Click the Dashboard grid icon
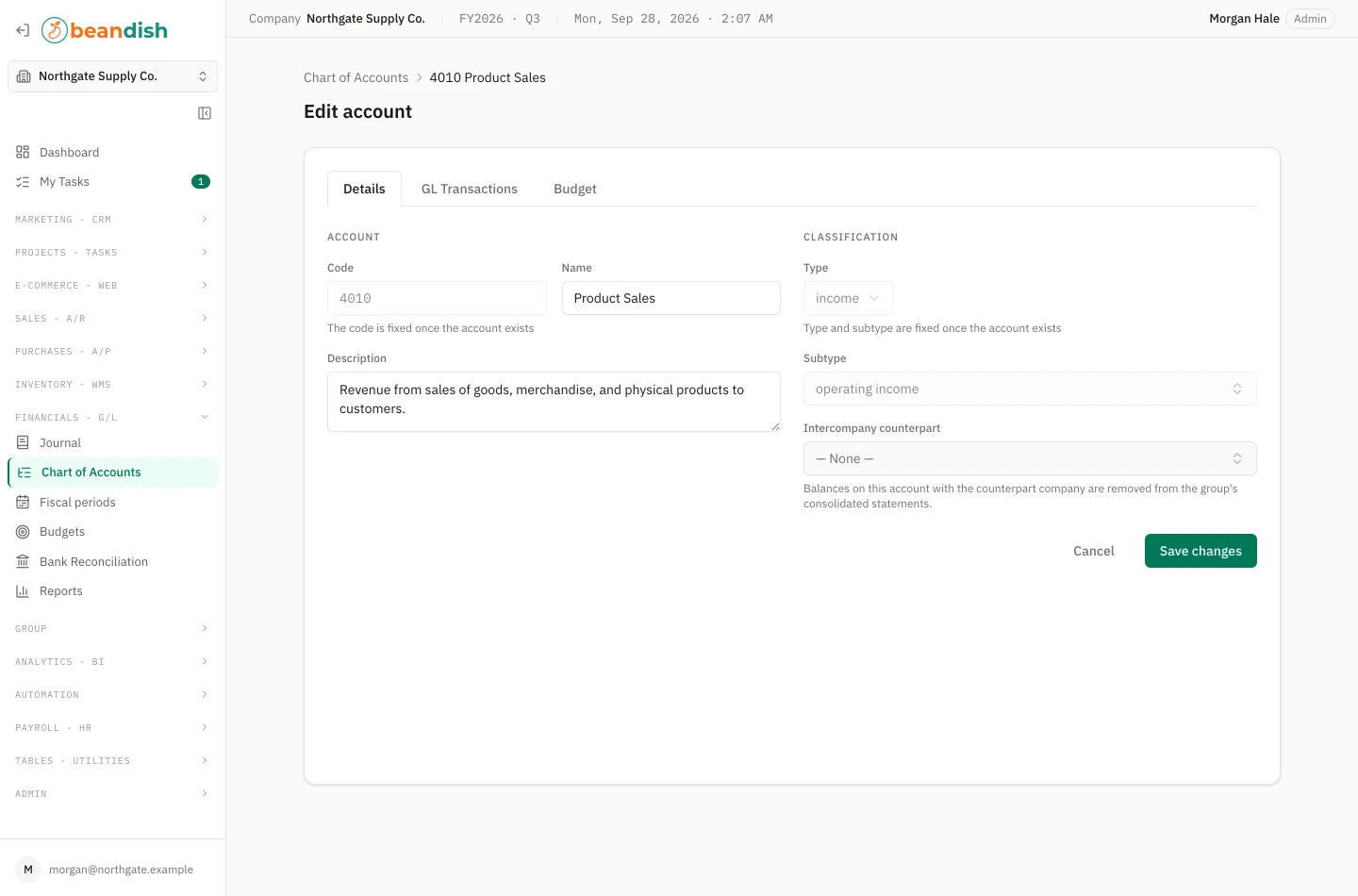 click(23, 152)
